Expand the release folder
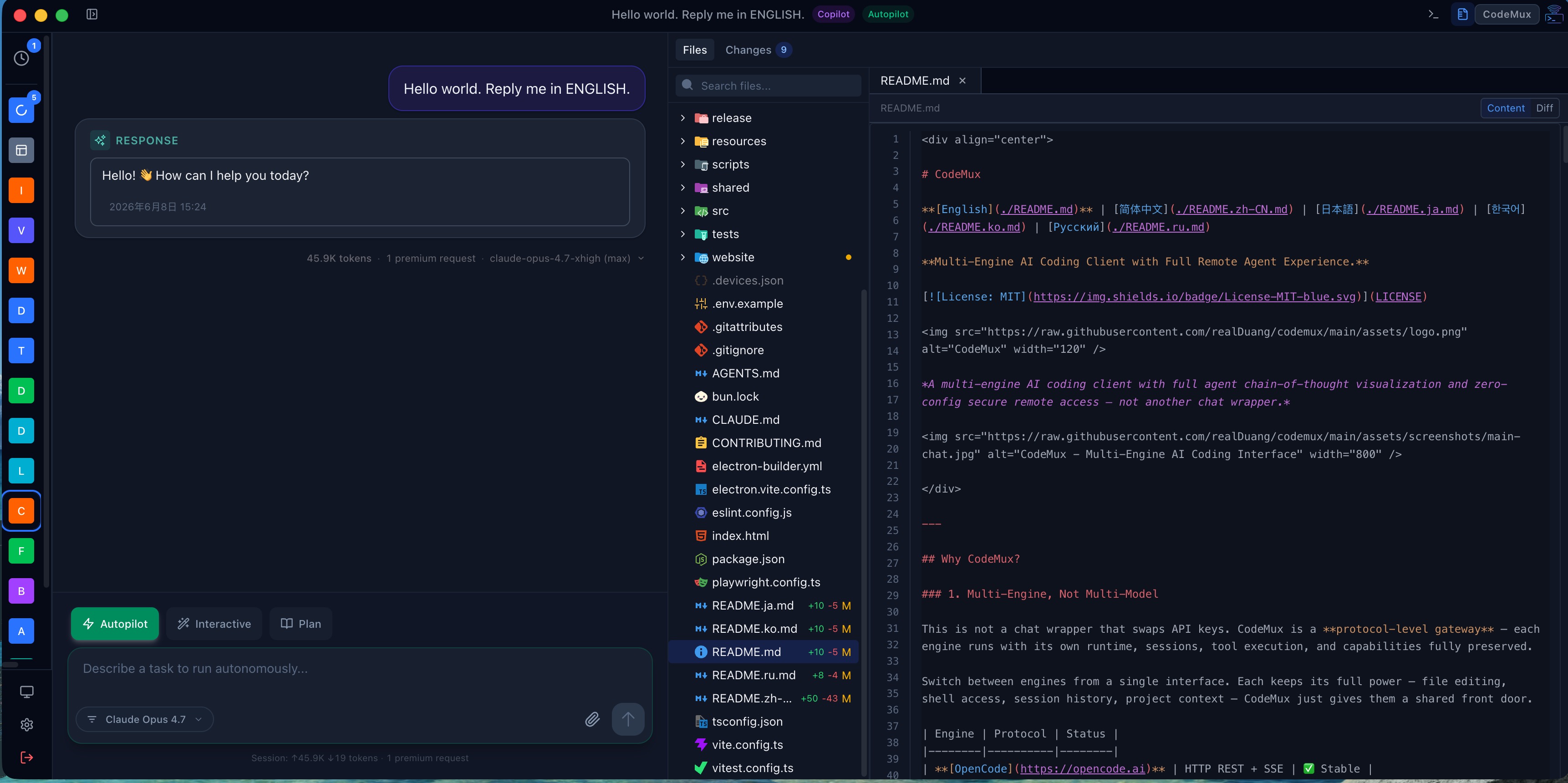Screen dimensions: 1568x783 point(683,118)
